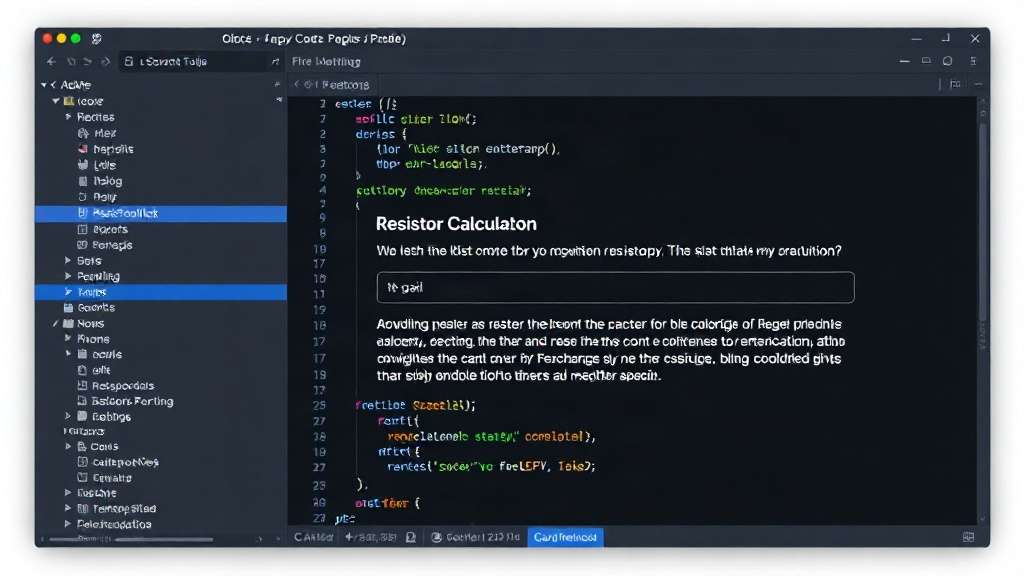Expand the Fiectles tree node
The width and height of the screenshot is (1024, 576).
[x=68, y=117]
